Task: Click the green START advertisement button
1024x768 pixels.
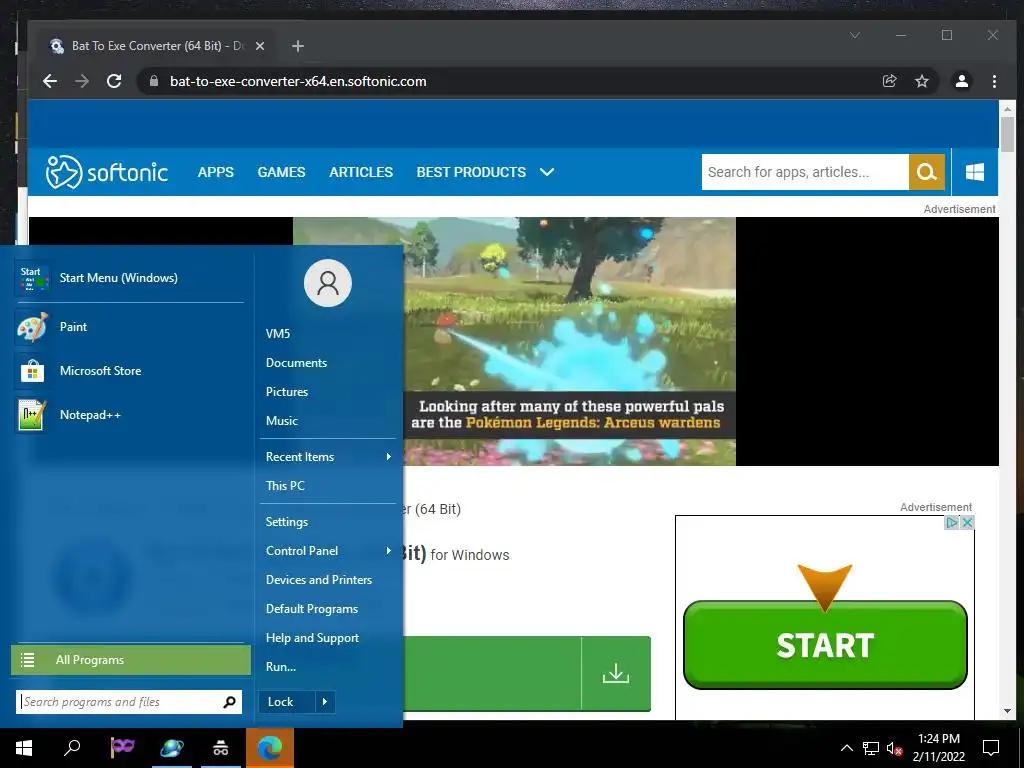Action: tap(825, 645)
